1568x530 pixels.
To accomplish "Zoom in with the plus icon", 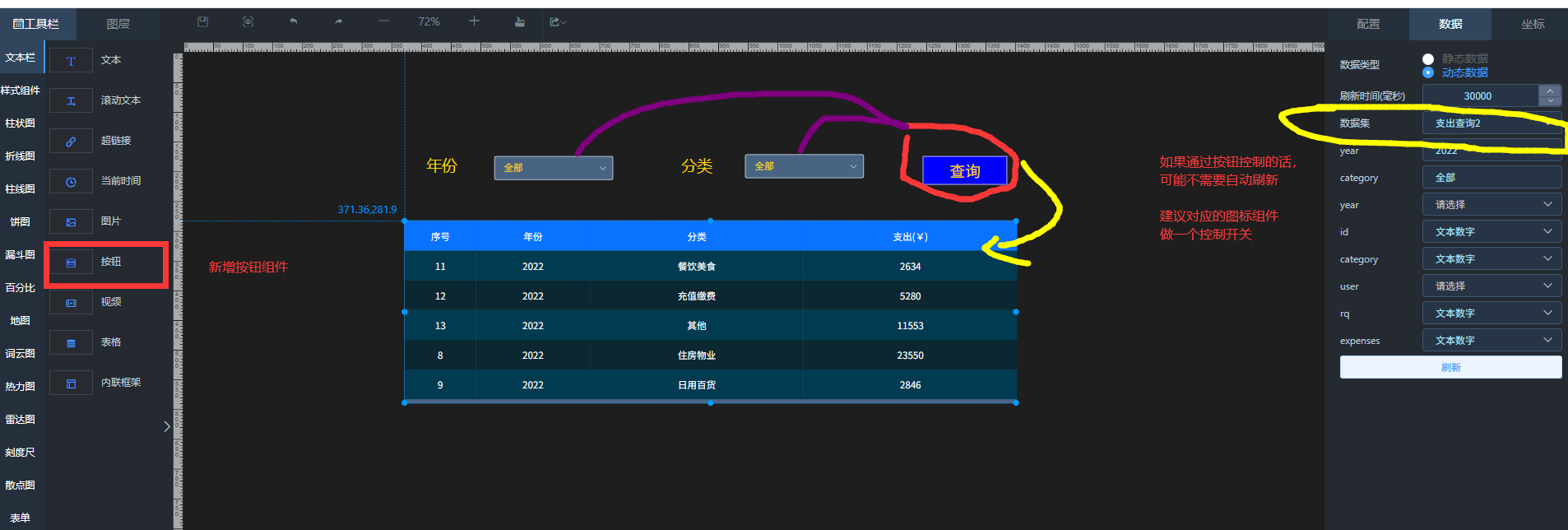I will (474, 21).
